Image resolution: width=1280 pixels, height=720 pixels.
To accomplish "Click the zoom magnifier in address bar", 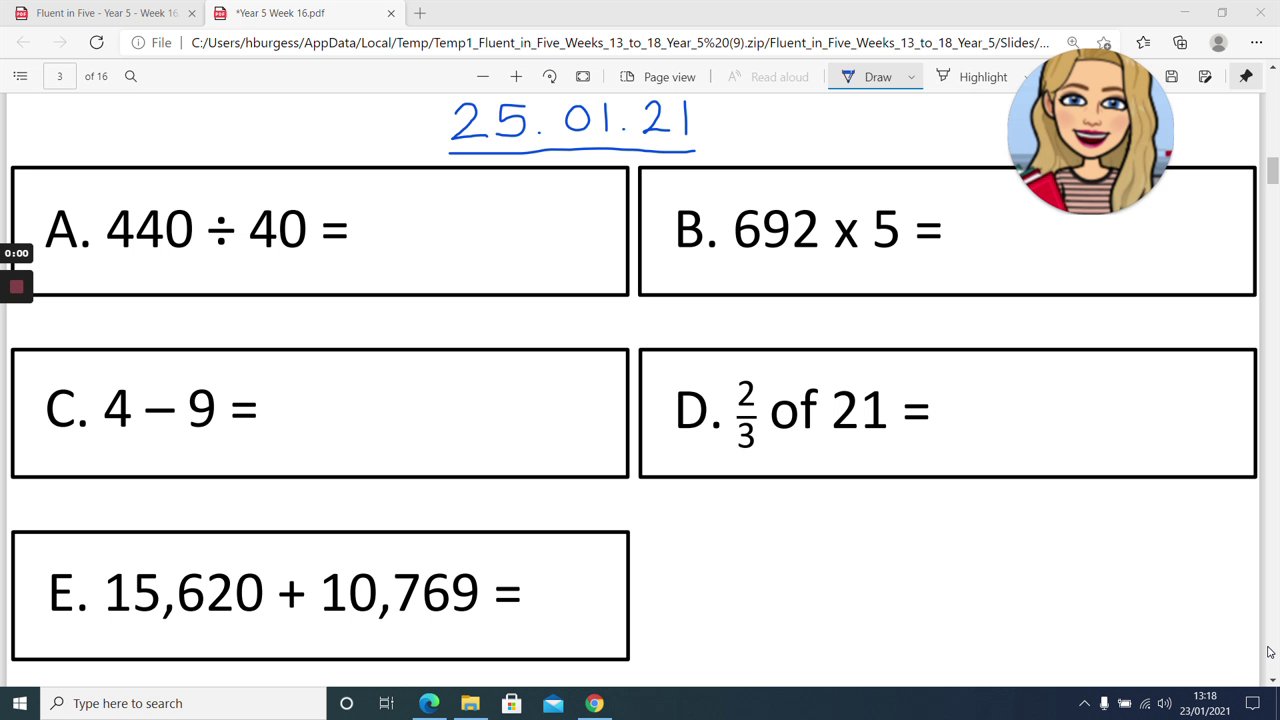I will point(1073,42).
